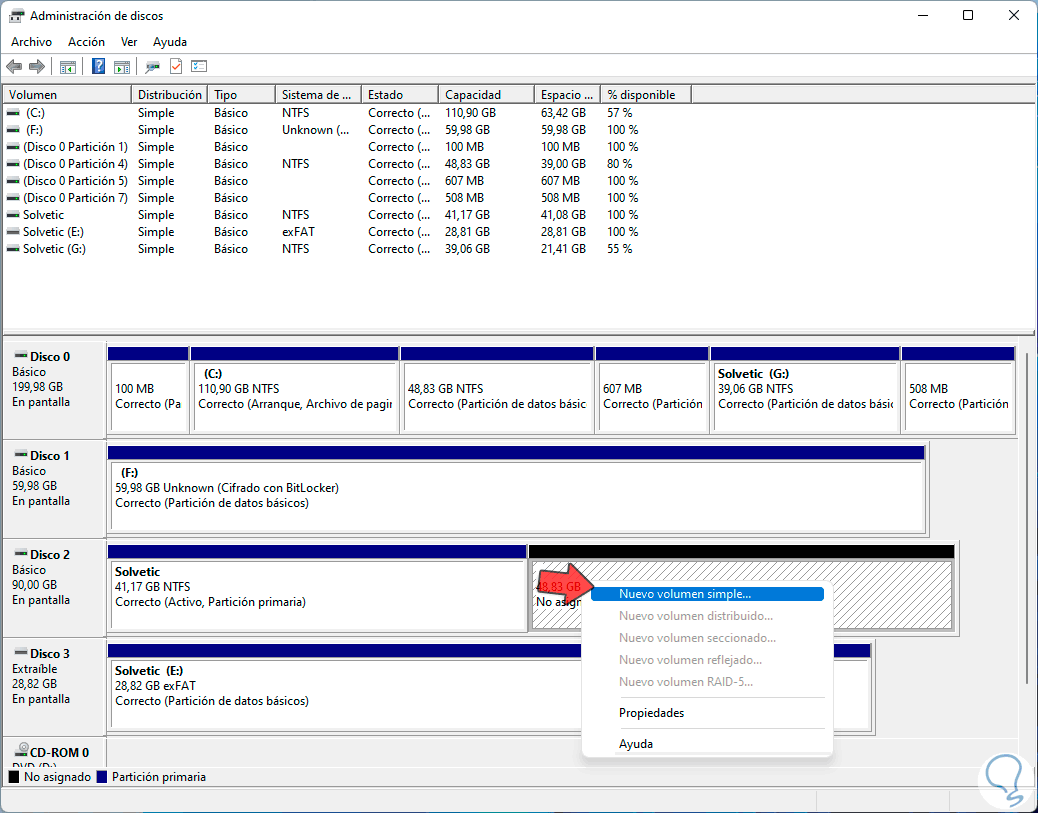
Task: Open the Ver menu
Action: 129,42
